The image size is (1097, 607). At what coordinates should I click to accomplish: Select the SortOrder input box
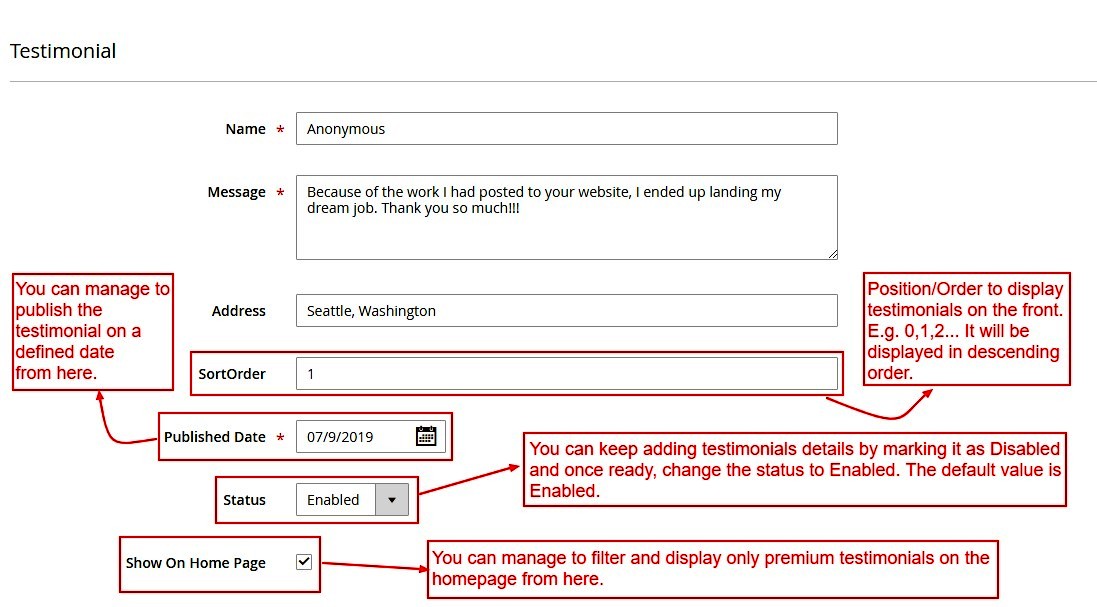pyautogui.click(x=566, y=374)
